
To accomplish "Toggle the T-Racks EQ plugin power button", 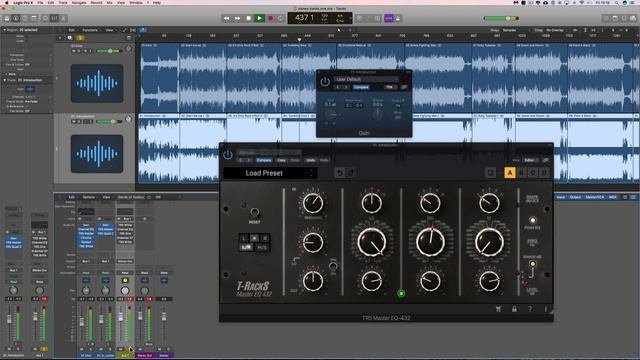I will pyautogui.click(x=228, y=155).
